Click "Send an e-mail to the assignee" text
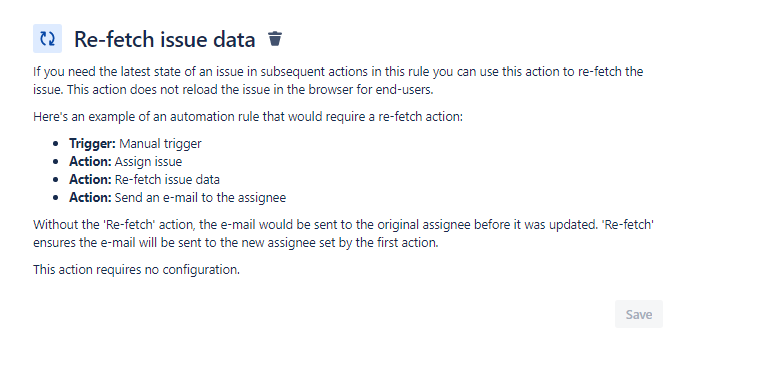Viewport: 770px width, 387px height. 200,197
